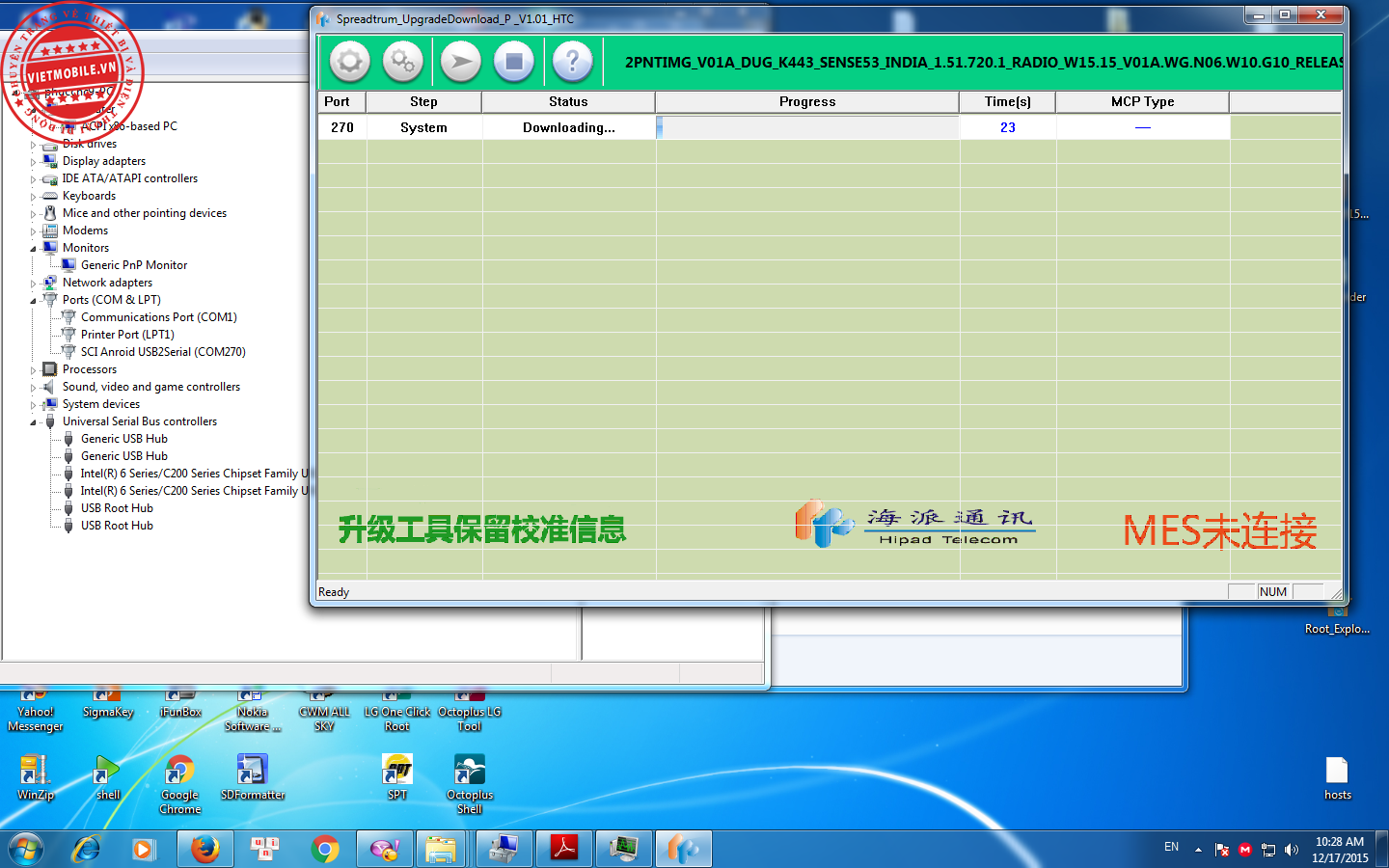Click Google Chrome desktop shortcut
Screen dimensions: 1389x868
click(180, 784)
